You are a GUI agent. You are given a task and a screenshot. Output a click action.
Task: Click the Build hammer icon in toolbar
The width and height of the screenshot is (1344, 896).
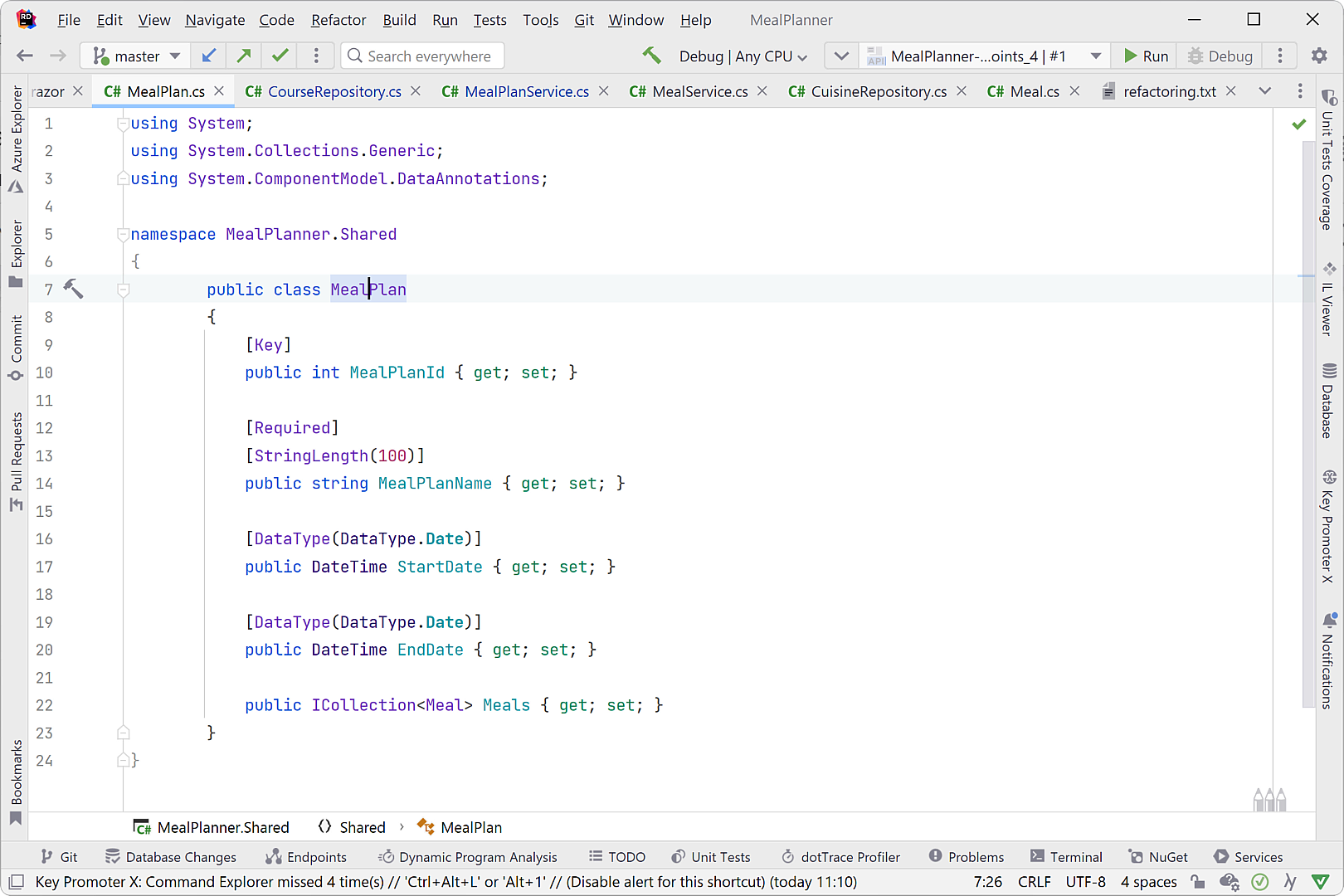[651, 56]
